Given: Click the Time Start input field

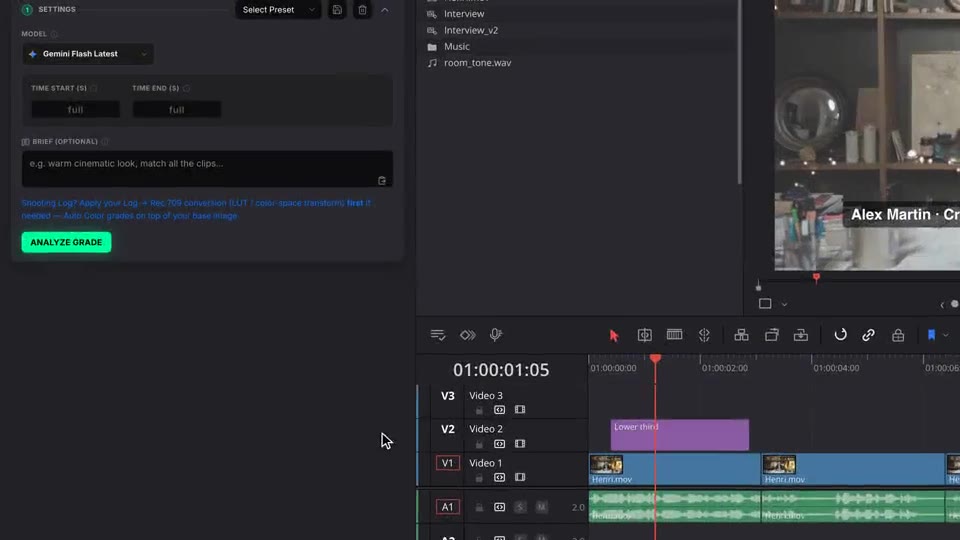Looking at the screenshot, I should [75, 110].
